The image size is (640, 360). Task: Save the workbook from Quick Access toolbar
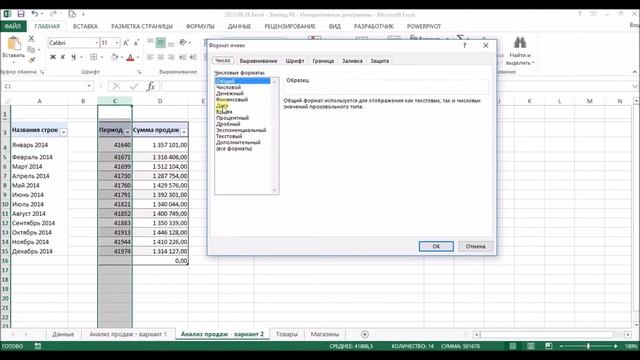[21, 14]
